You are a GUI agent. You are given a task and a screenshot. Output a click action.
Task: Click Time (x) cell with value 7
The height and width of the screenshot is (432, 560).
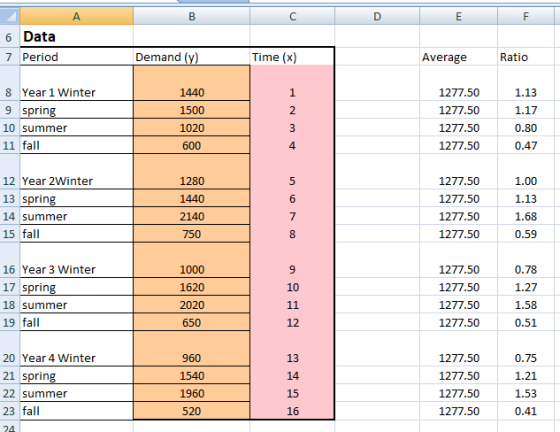(292, 216)
